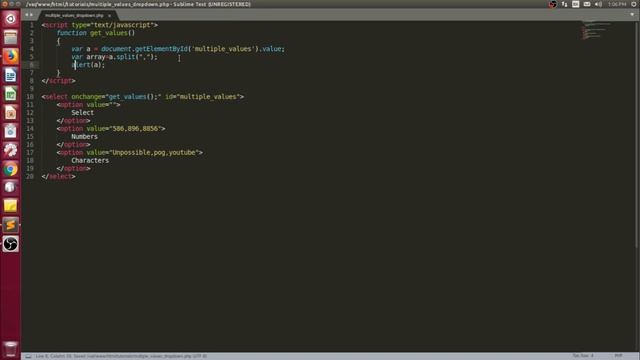Open OBS Studio from the dock
The width and height of the screenshot is (640, 360).
point(11,244)
